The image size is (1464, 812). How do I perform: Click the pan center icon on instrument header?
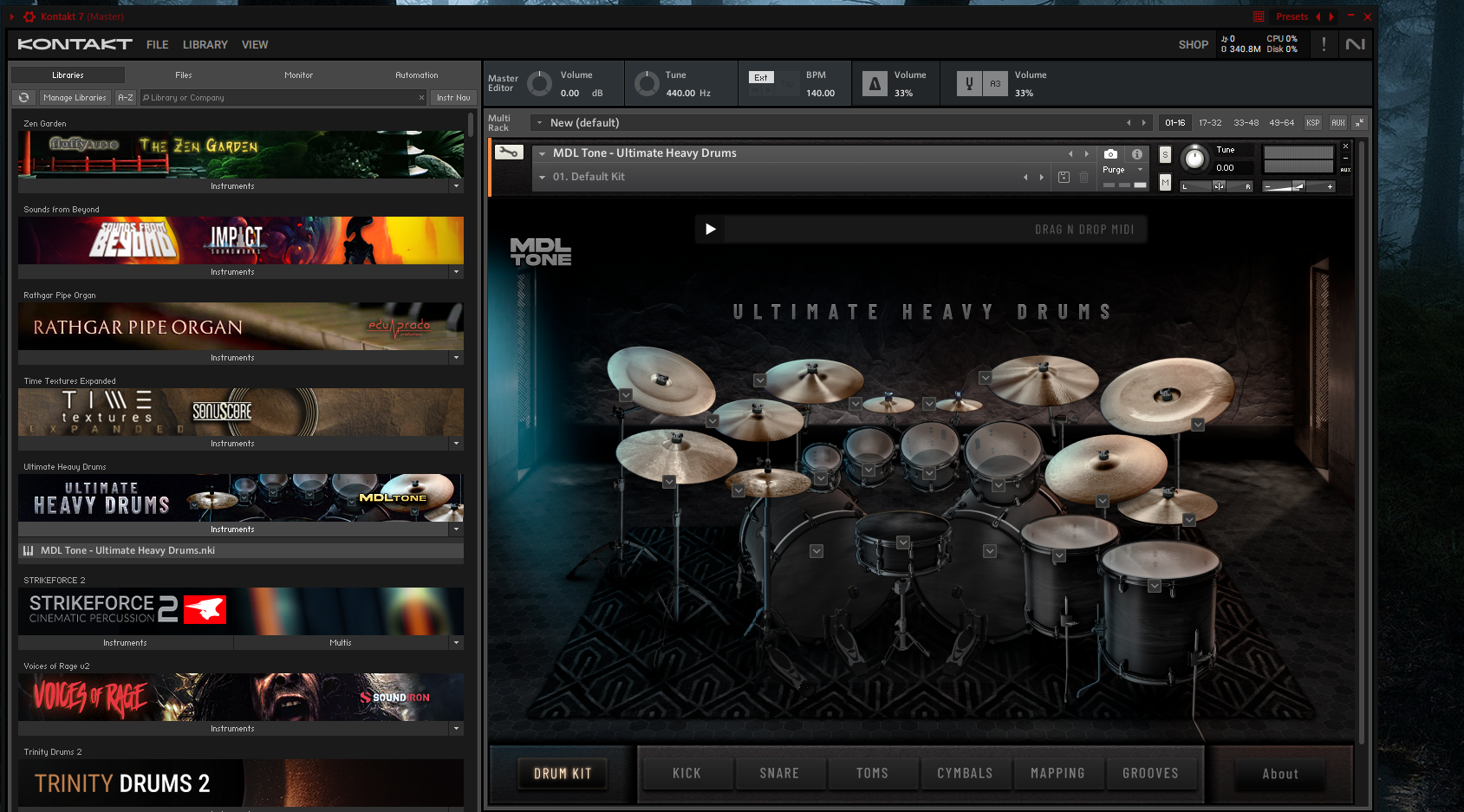click(x=1219, y=186)
